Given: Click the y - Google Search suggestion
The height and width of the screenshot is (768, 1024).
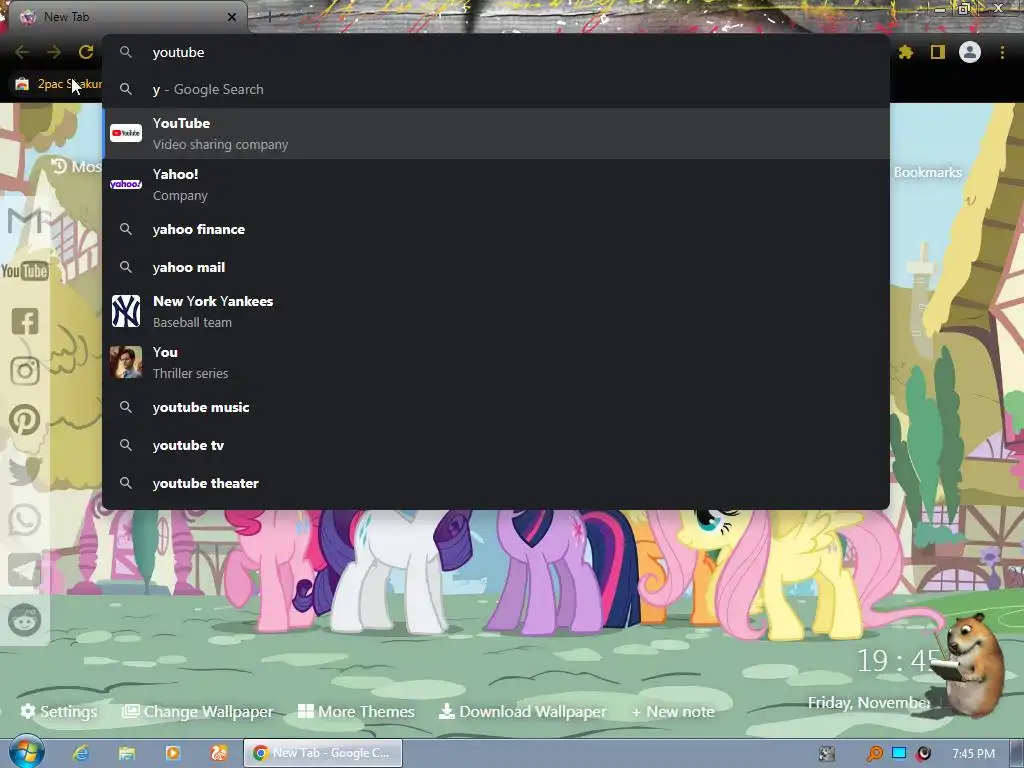Looking at the screenshot, I should click(x=496, y=89).
